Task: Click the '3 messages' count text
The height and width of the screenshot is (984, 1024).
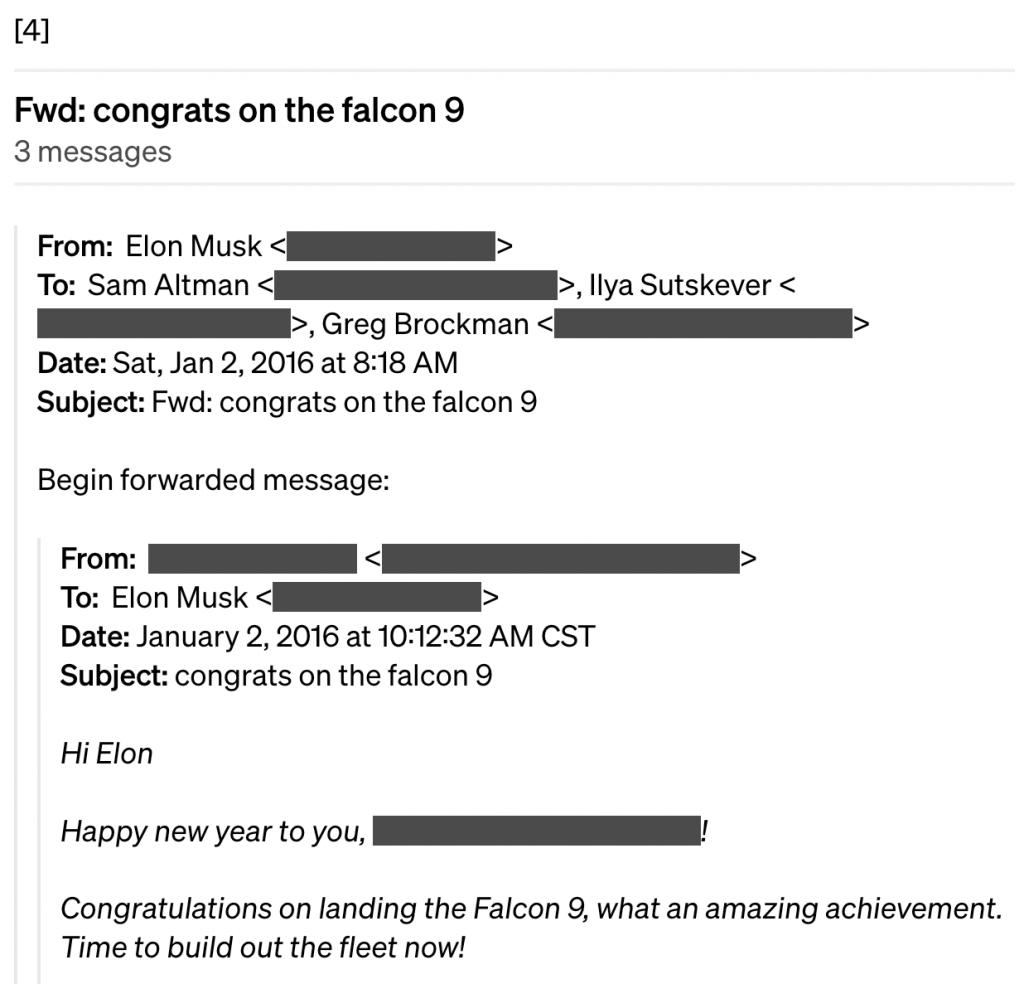Action: pyautogui.click(x=93, y=151)
